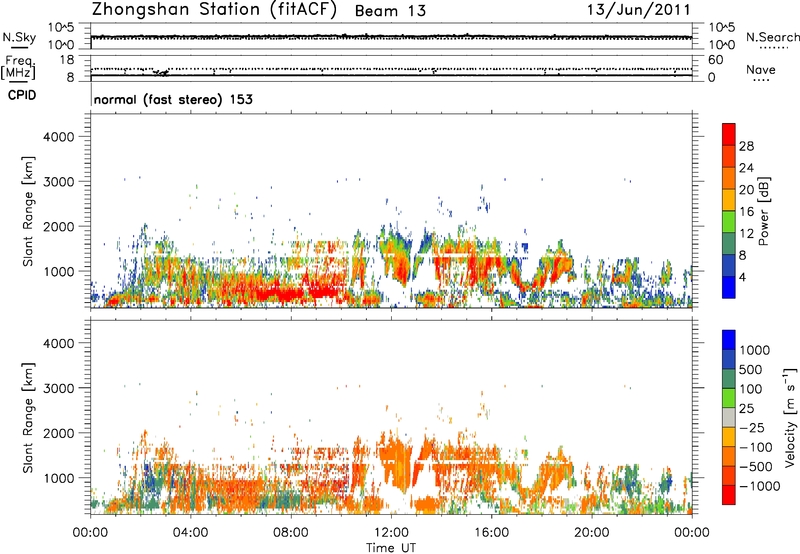Pick the red bottom segment of velocity colorbar
The width and height of the screenshot is (800, 554).
729,495
